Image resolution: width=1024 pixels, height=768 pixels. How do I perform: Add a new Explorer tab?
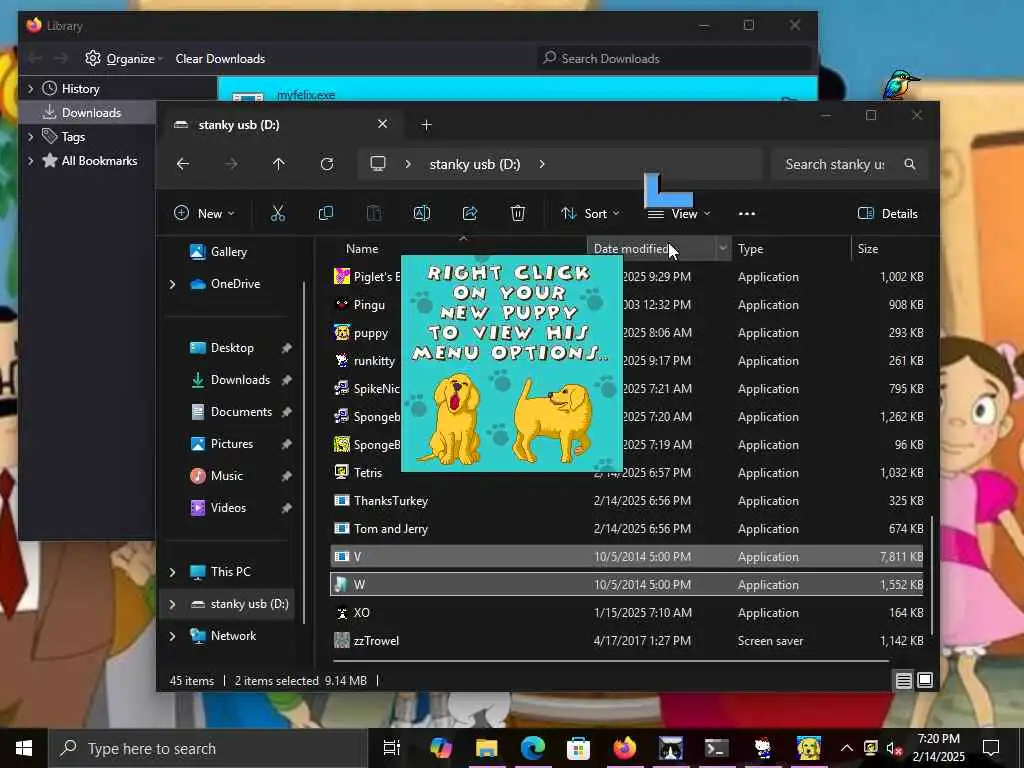pyautogui.click(x=426, y=125)
